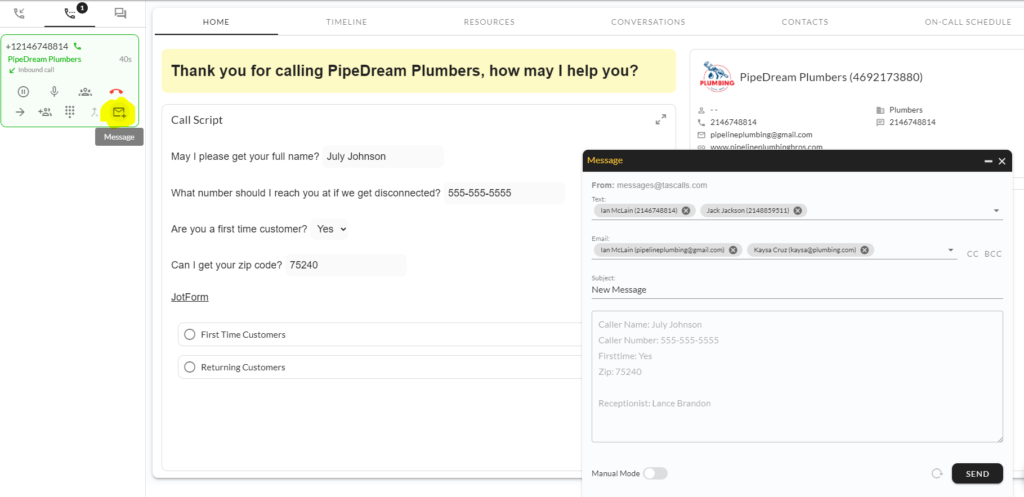Open the chat conversations tab icon
This screenshot has height=497, width=1024.
(120, 13)
